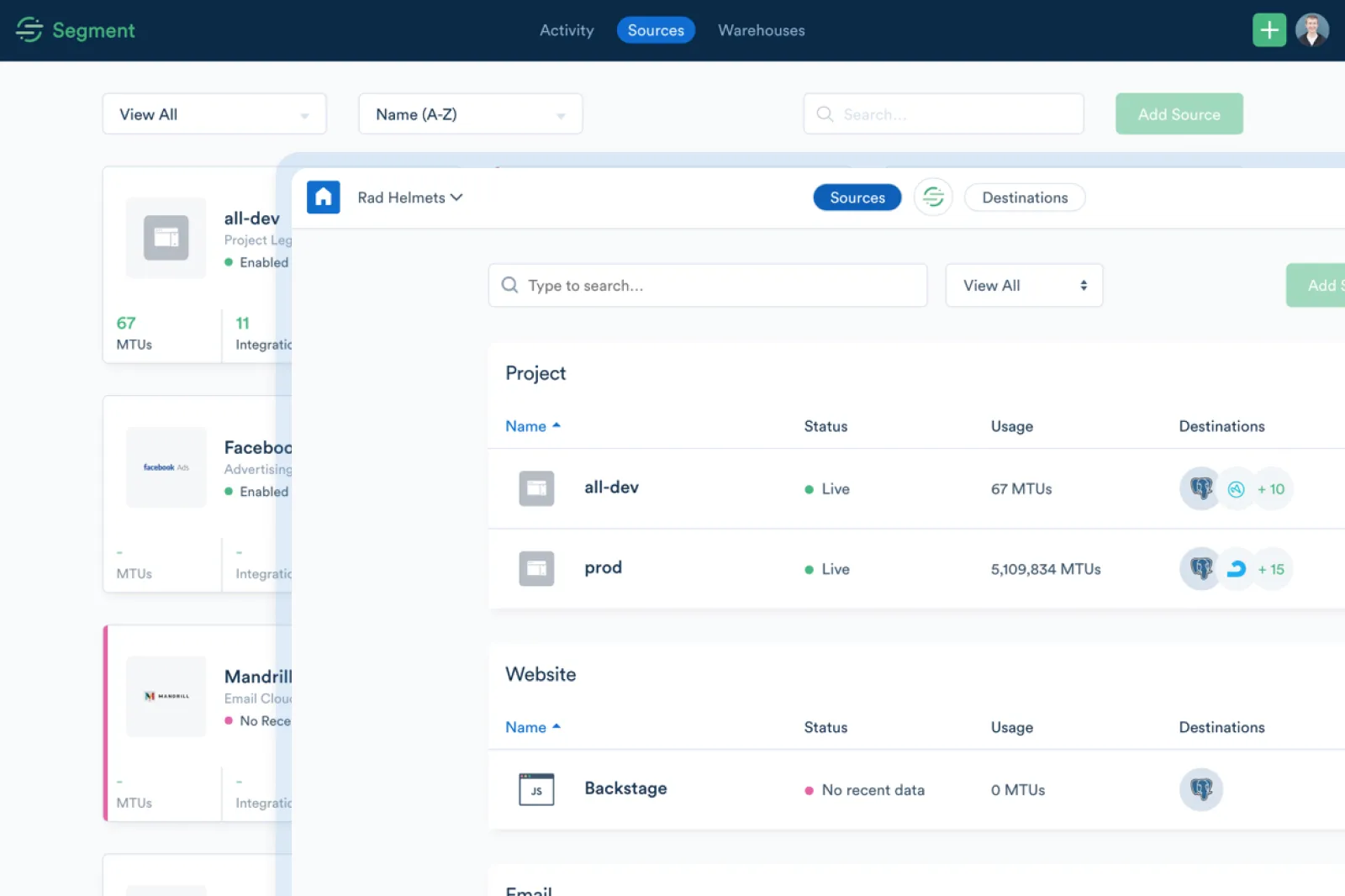This screenshot has width=1345, height=896.
Task: Click the Live status in all-dev row
Action: [827, 489]
